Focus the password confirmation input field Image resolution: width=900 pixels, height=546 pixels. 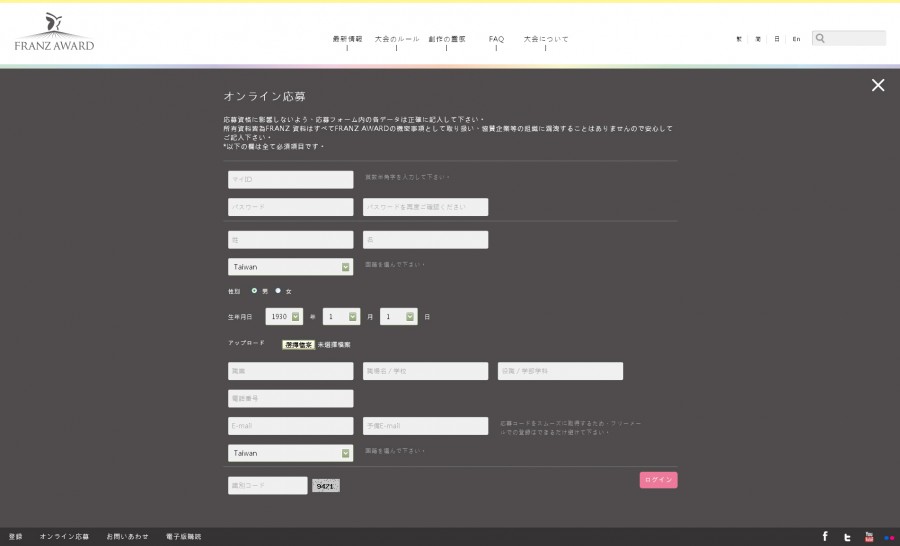425,207
